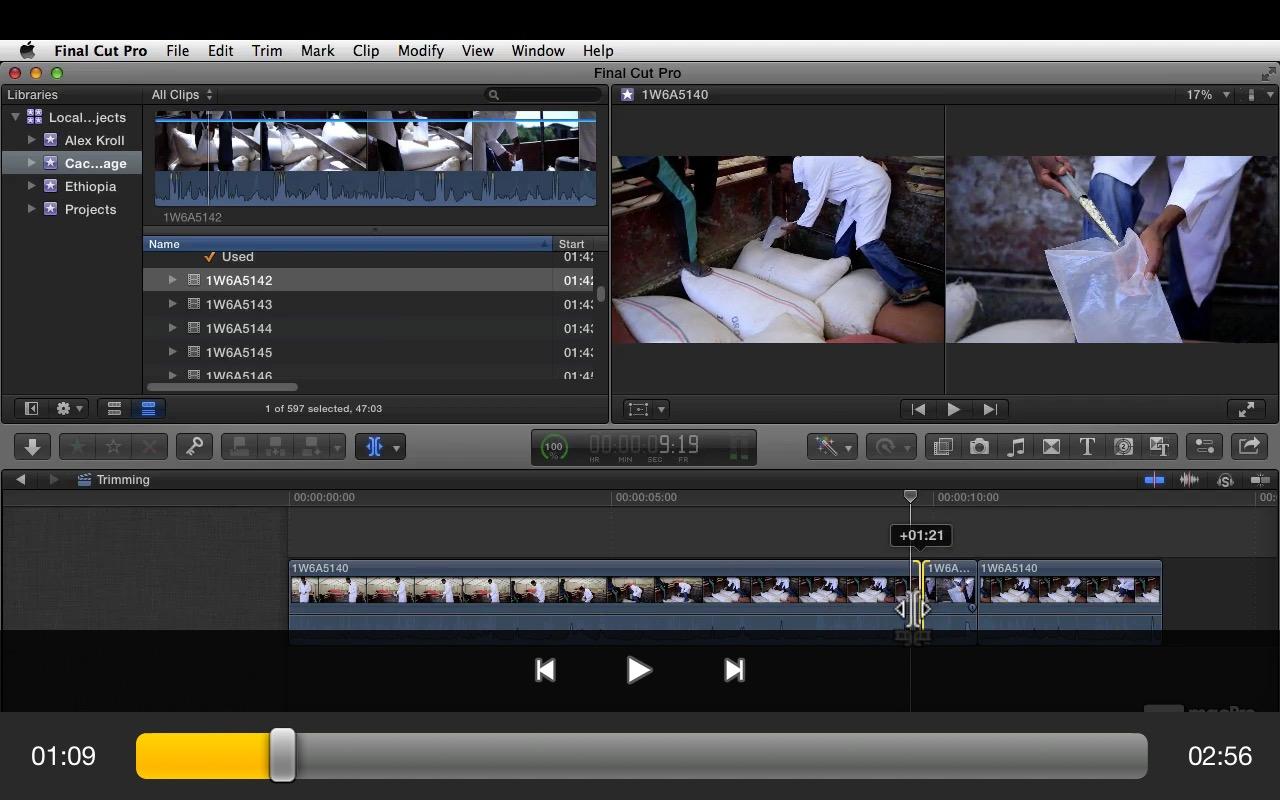1280x800 pixels.
Task: Click the overlay skip-to-start button
Action: pos(545,670)
